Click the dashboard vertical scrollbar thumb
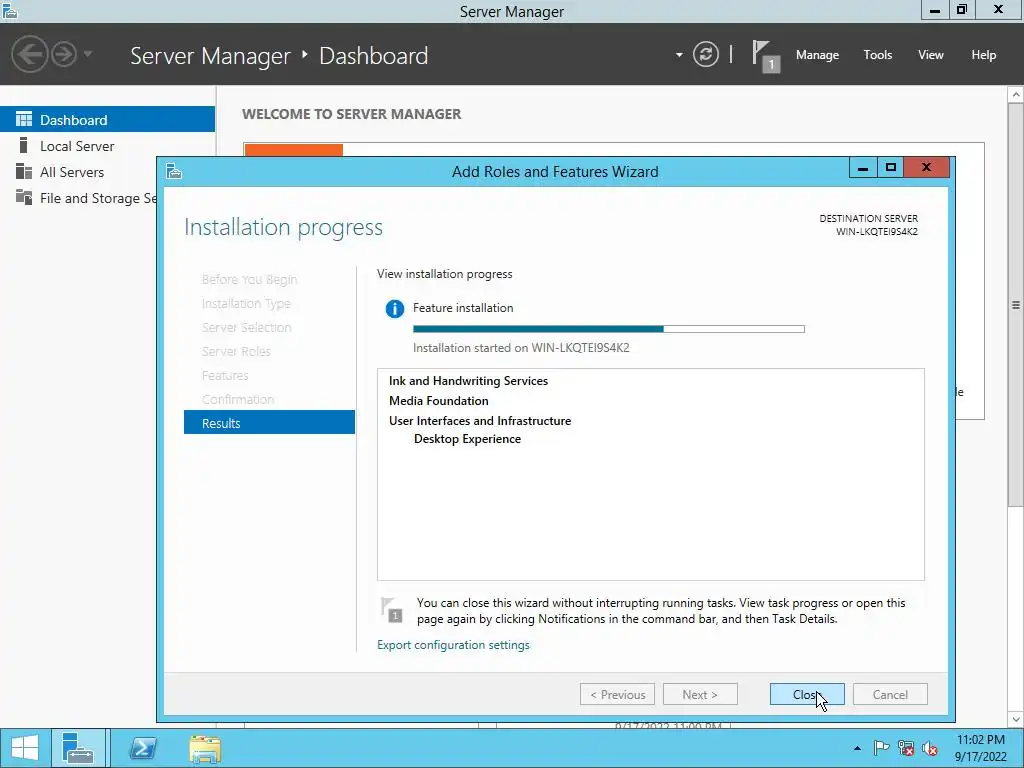Viewport: 1024px width, 768px height. 1016,304
